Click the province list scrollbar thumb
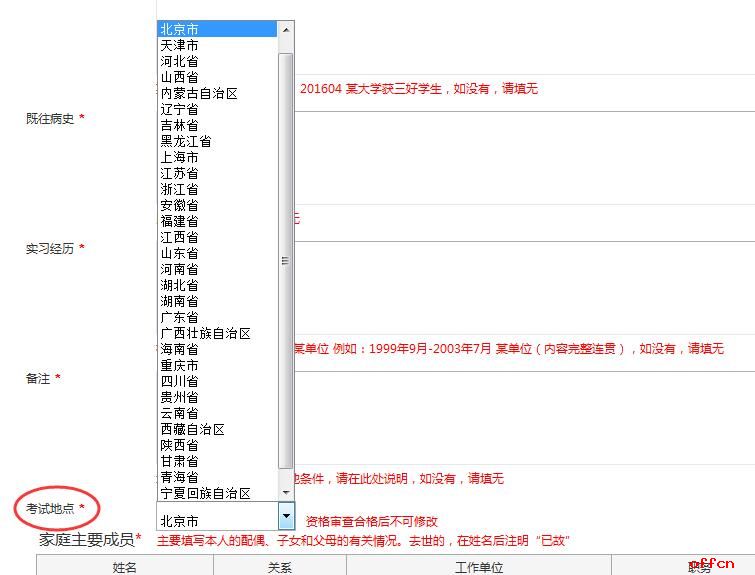This screenshot has width=755, height=575. point(286,260)
